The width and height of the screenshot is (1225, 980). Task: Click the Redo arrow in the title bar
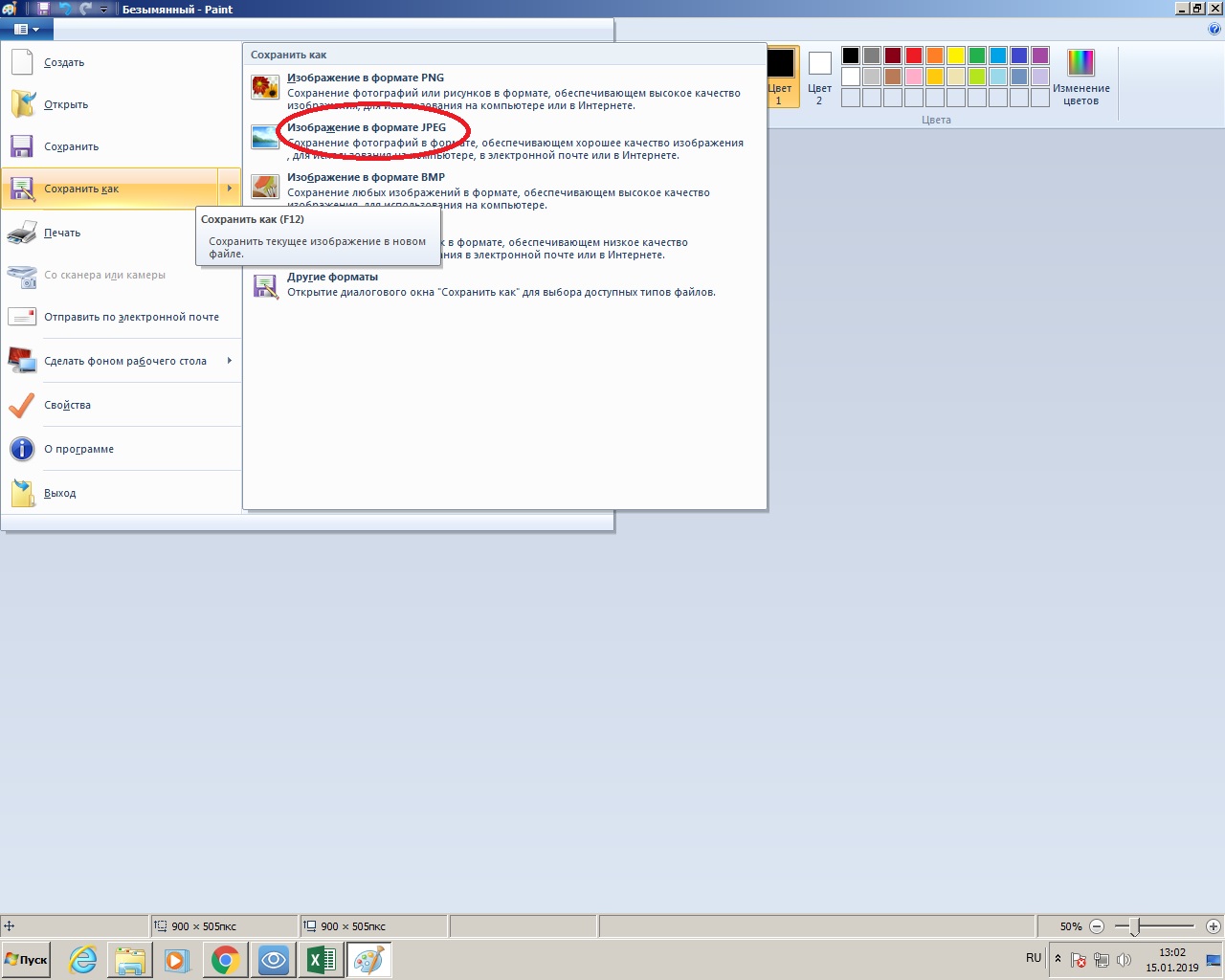pyautogui.click(x=86, y=9)
